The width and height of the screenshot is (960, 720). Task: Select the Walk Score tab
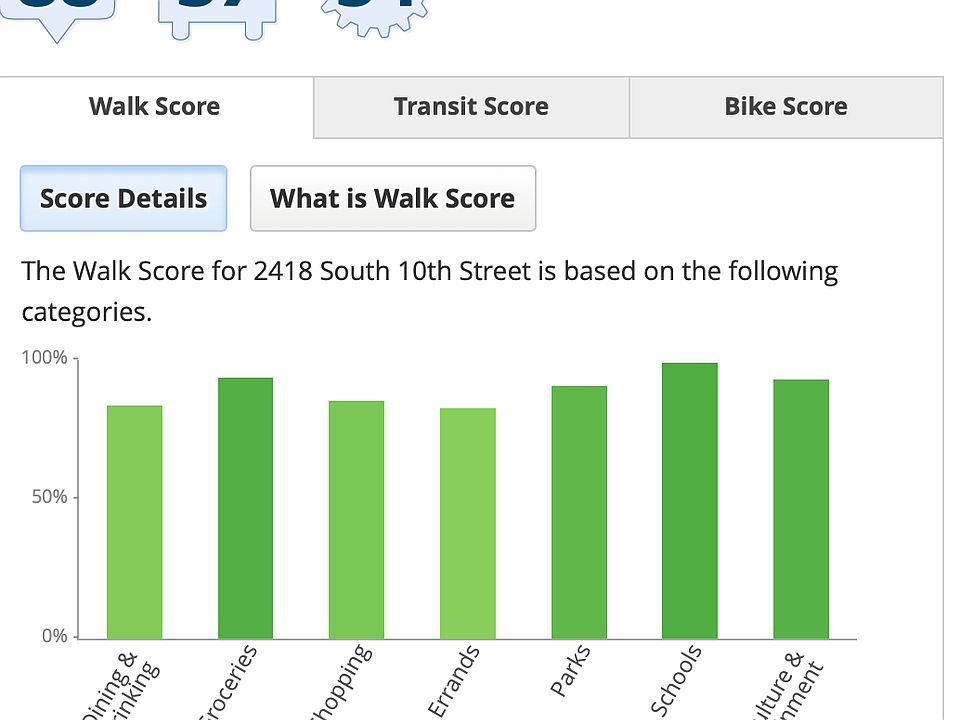click(x=156, y=107)
